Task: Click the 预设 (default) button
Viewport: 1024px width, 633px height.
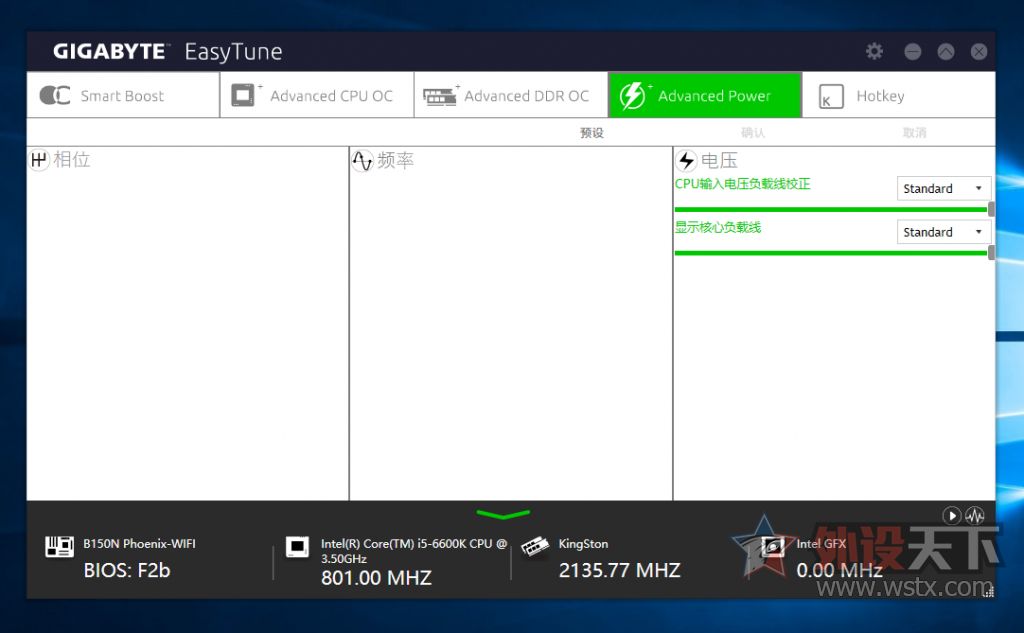Action: tap(592, 133)
